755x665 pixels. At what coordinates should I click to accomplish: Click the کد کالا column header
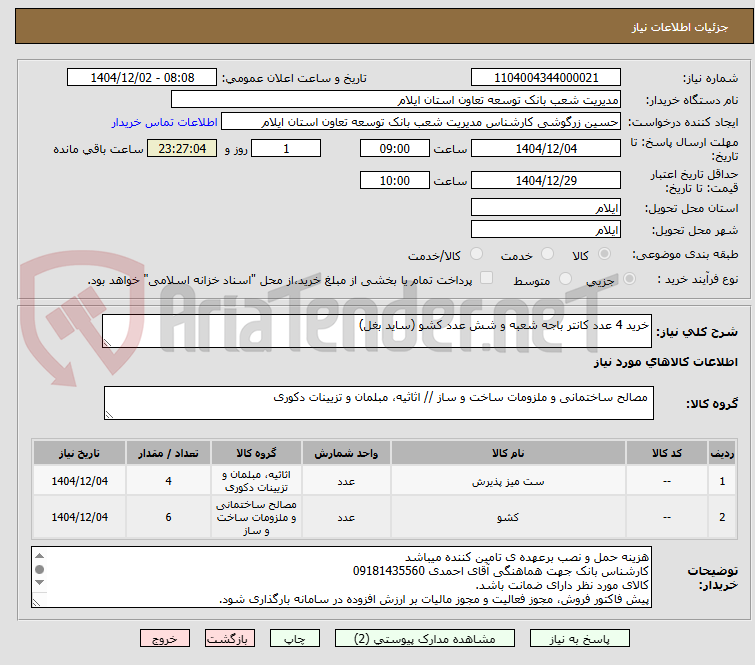[666, 453]
